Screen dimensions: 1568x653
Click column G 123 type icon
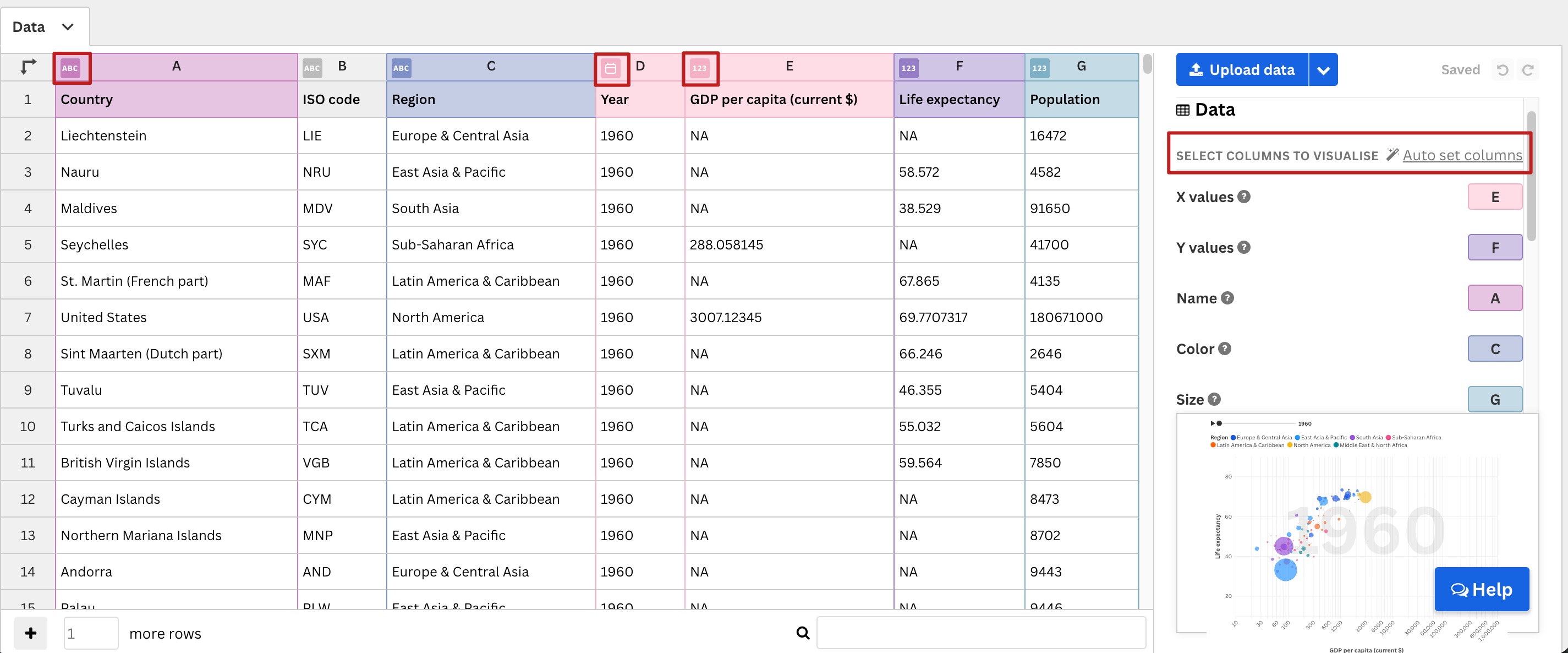pyautogui.click(x=1039, y=68)
